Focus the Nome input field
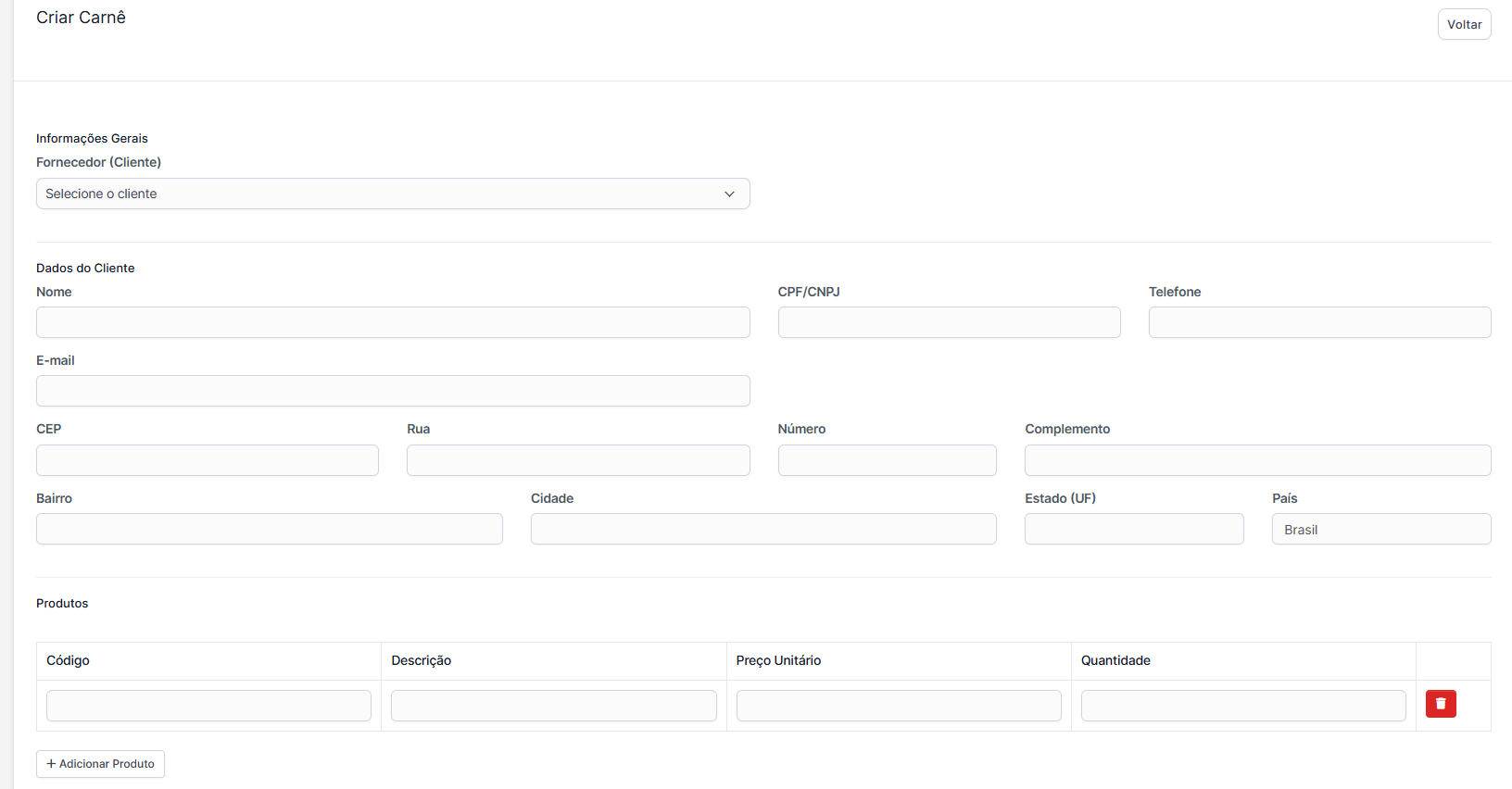 pyautogui.click(x=393, y=322)
